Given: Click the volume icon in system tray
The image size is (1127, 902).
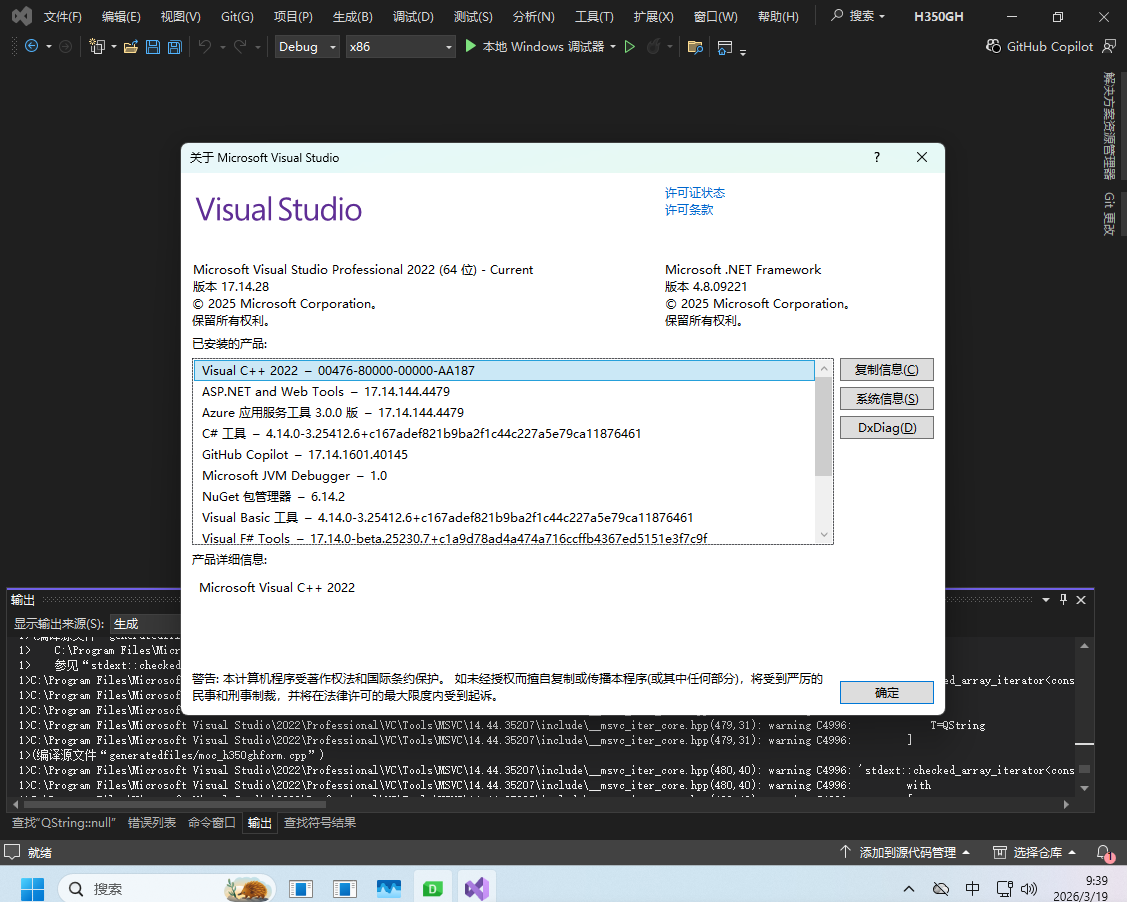Looking at the screenshot, I should point(1029,889).
